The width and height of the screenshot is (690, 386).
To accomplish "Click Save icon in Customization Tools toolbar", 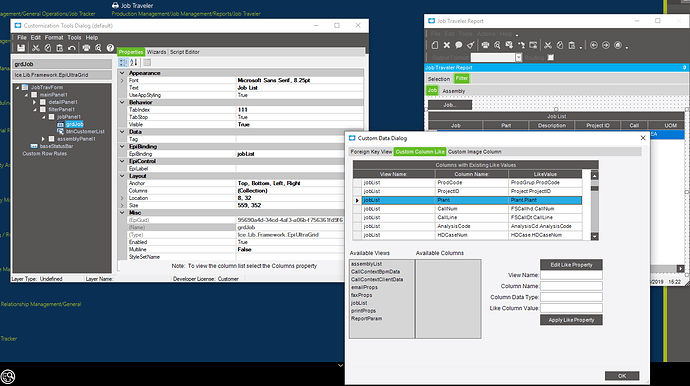I will tap(21, 48).
